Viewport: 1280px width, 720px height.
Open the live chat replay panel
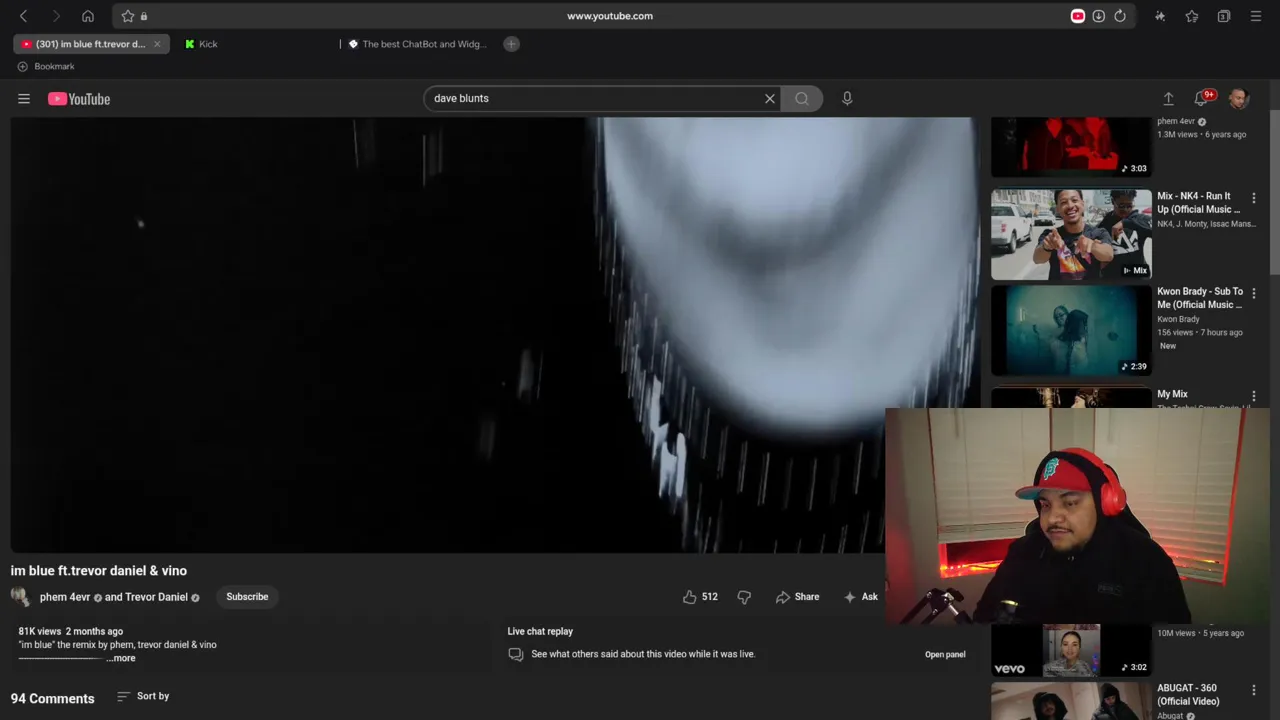click(x=945, y=655)
